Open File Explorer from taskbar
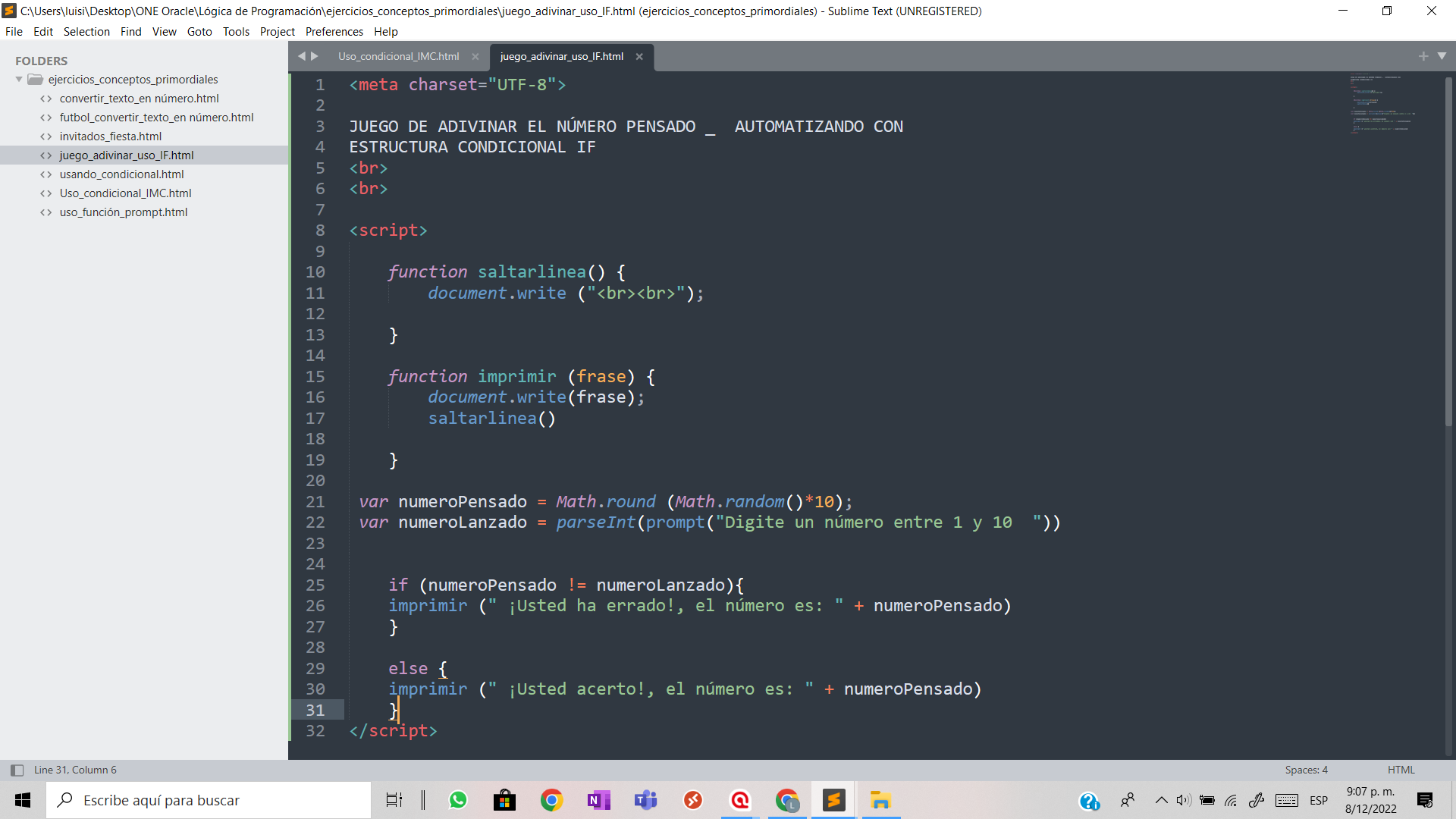Screen dimensions: 1456x819 (x=880, y=800)
